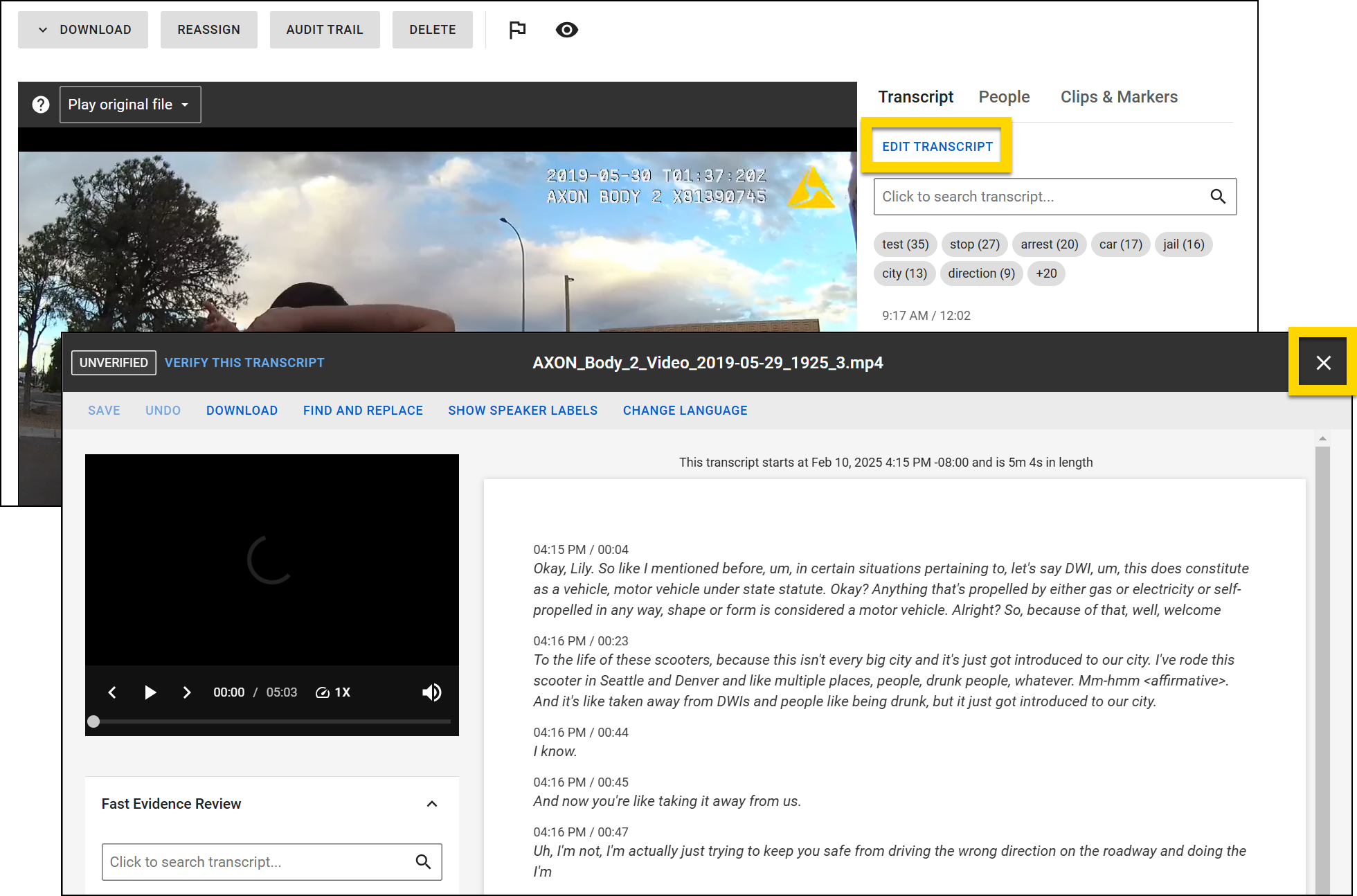1357x896 pixels.
Task: Click the search icon in Fast Evidence Review
Action: [424, 862]
